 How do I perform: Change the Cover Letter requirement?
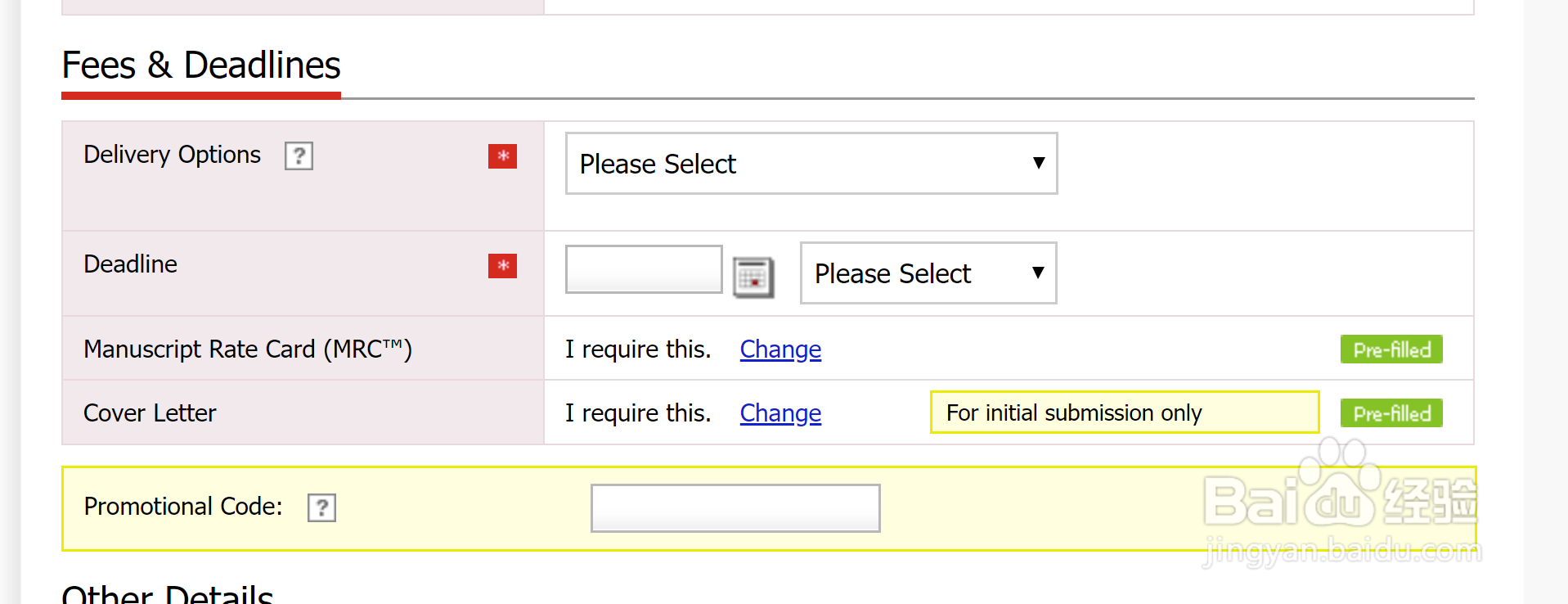pos(780,413)
